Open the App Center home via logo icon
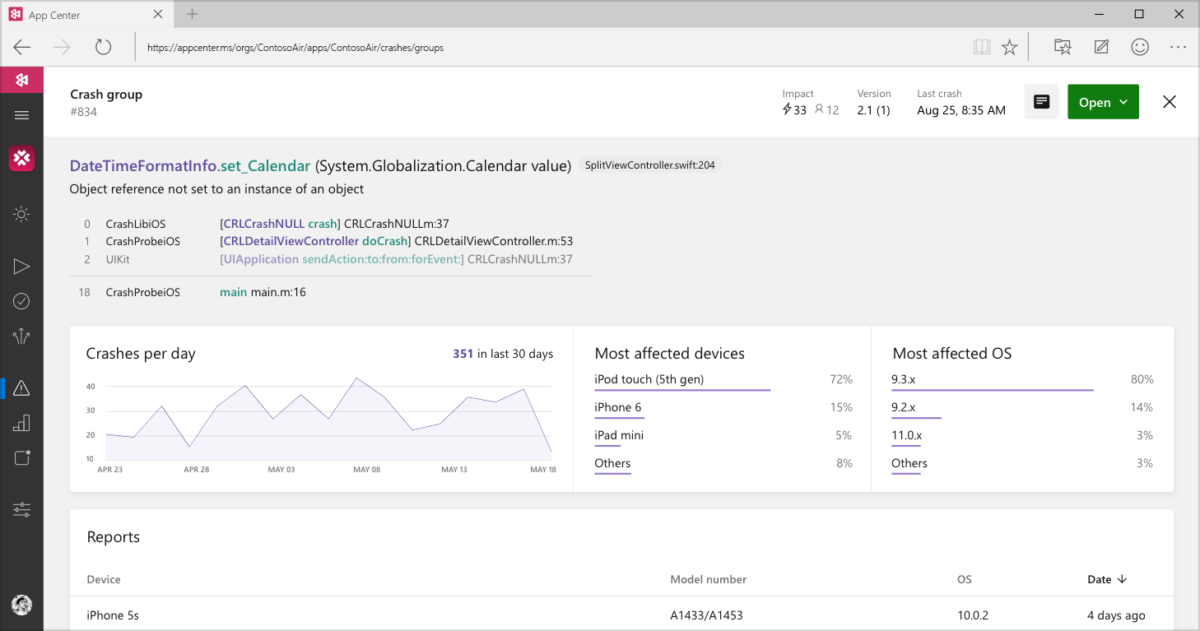Viewport: 1200px width, 631px height. pyautogui.click(x=21, y=79)
